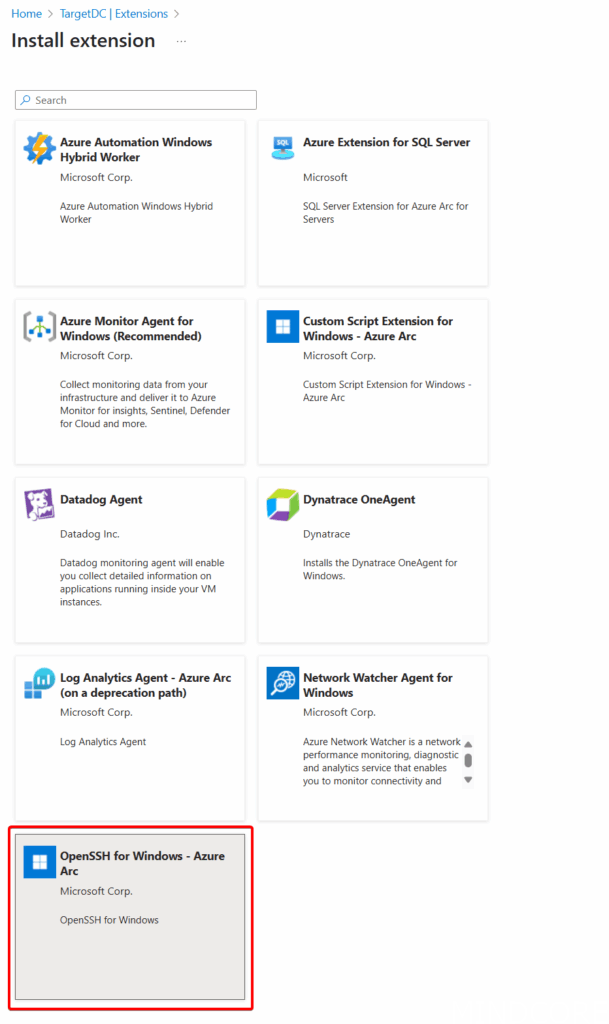
Task: Click the Azure Extension for SQL Server icon
Action: coord(283,148)
